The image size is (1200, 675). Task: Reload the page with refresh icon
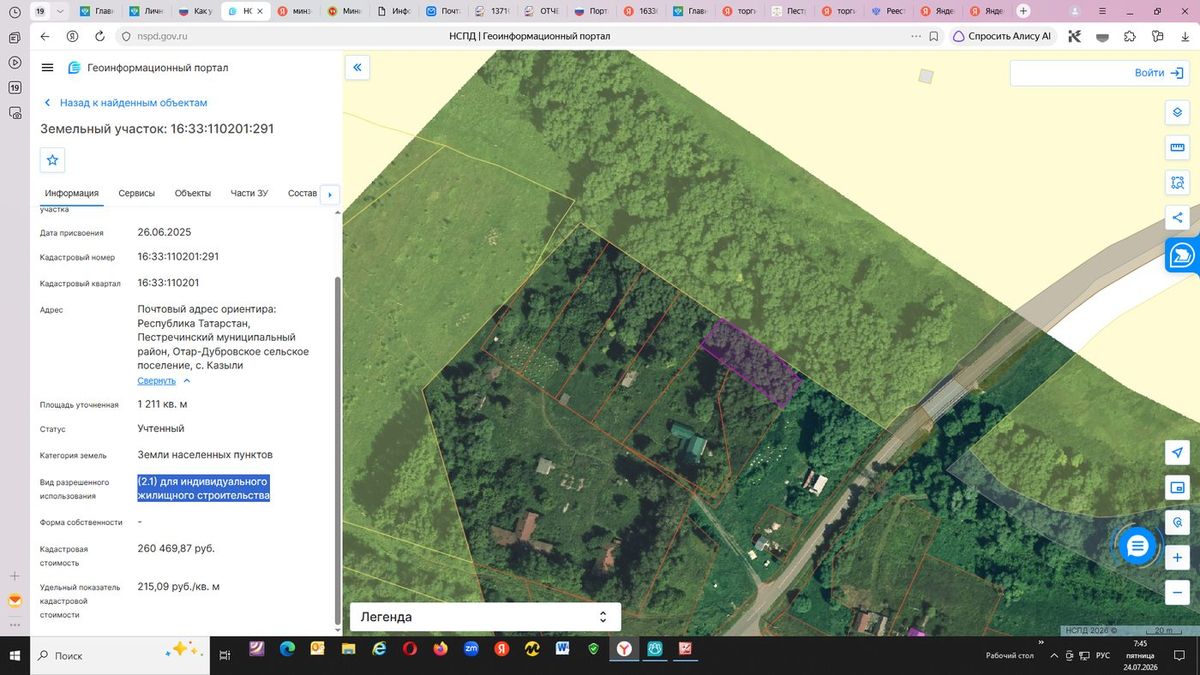pos(101,36)
